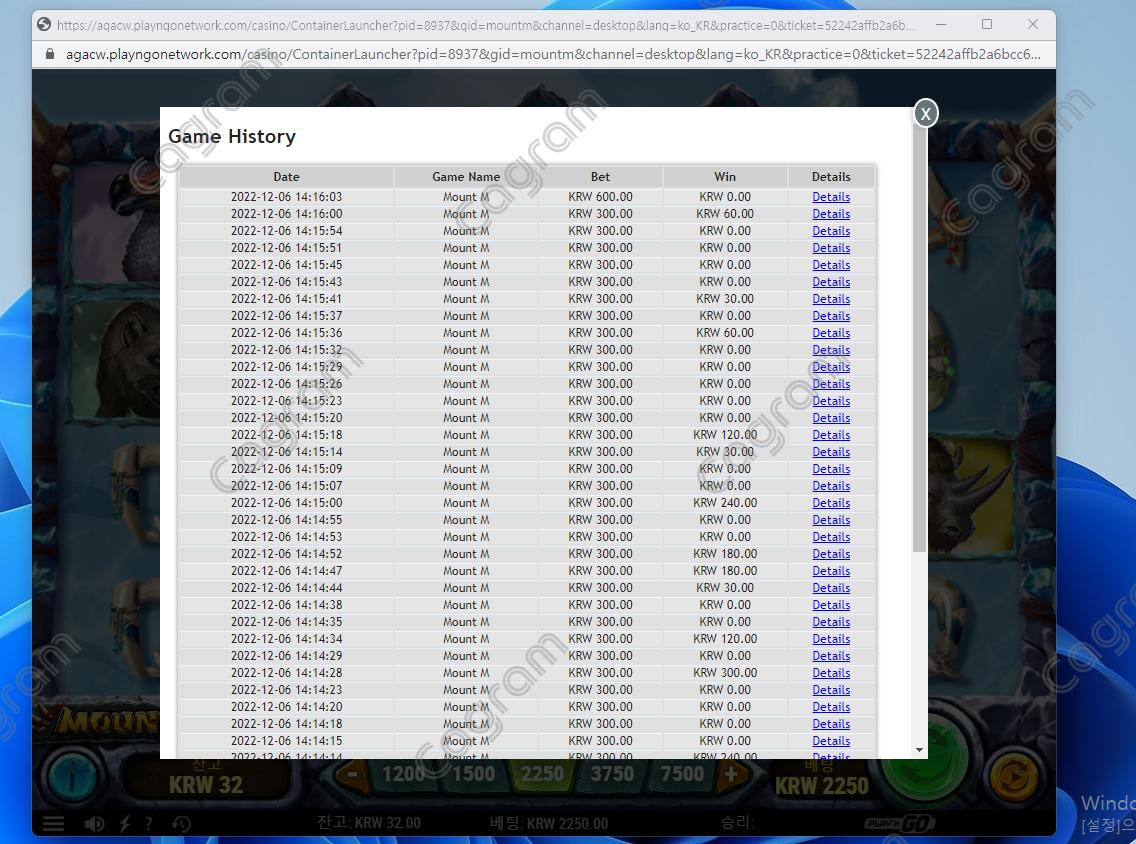1136x844 pixels.
Task: Choose the 7500 bet option
Action: coord(682,774)
